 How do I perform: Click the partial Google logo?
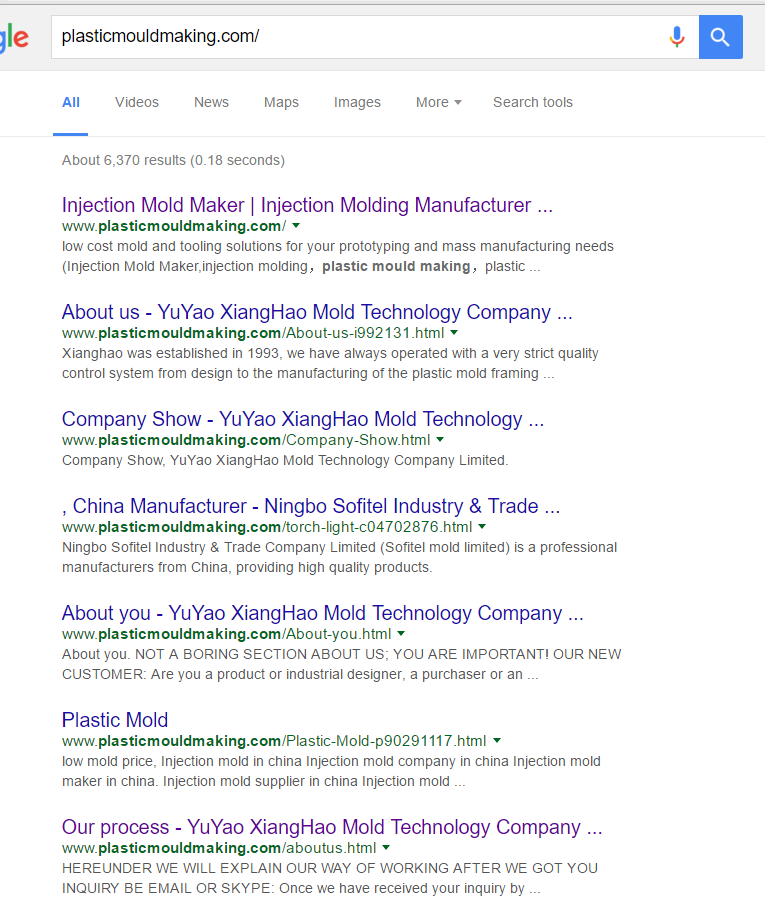14,37
